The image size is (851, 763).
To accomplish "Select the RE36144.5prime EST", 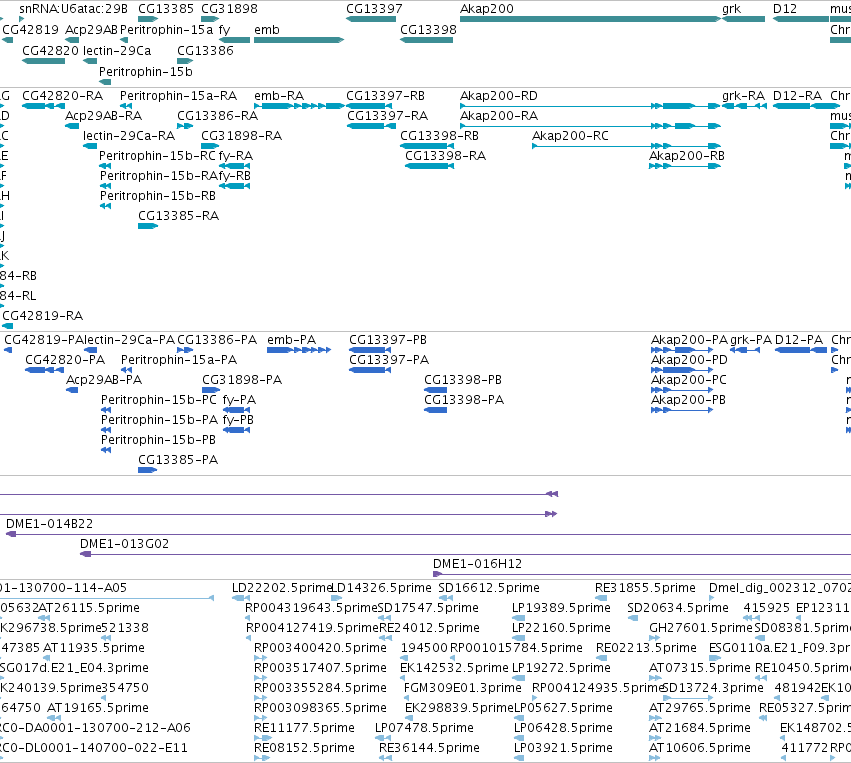I will [385, 758].
